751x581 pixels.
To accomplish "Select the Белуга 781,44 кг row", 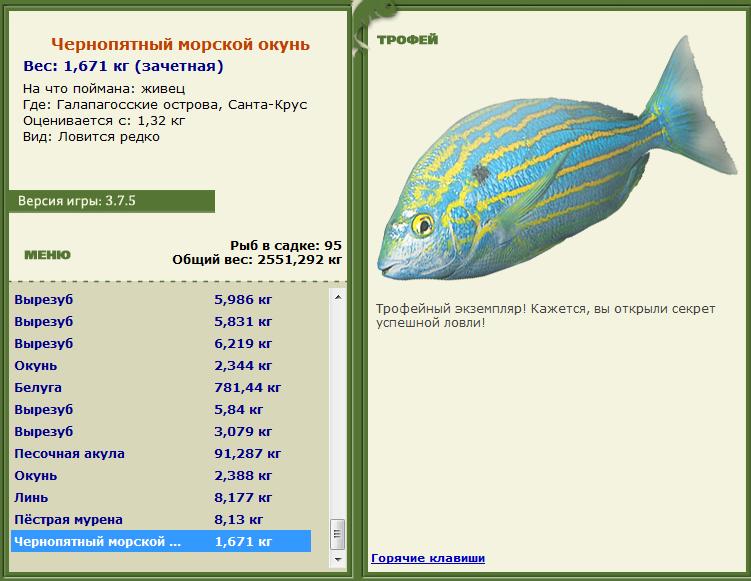I will pos(161,388).
